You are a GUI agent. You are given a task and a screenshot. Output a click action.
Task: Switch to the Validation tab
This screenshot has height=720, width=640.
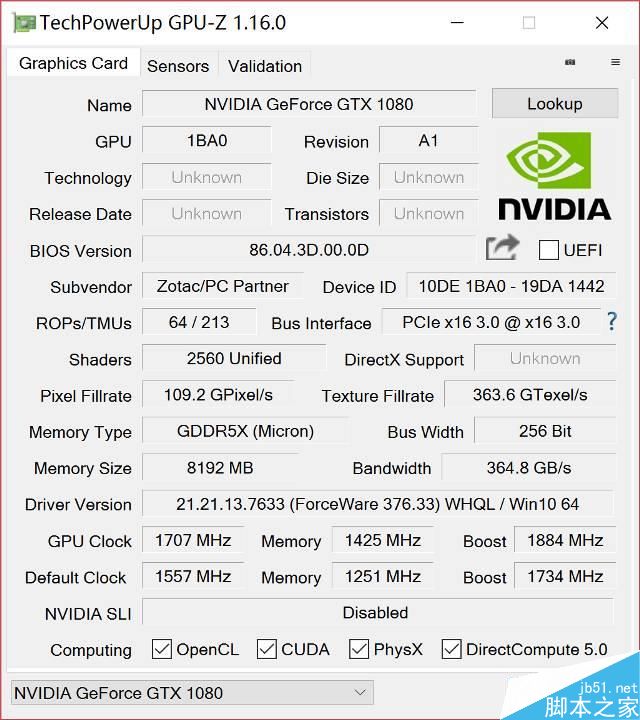[265, 66]
